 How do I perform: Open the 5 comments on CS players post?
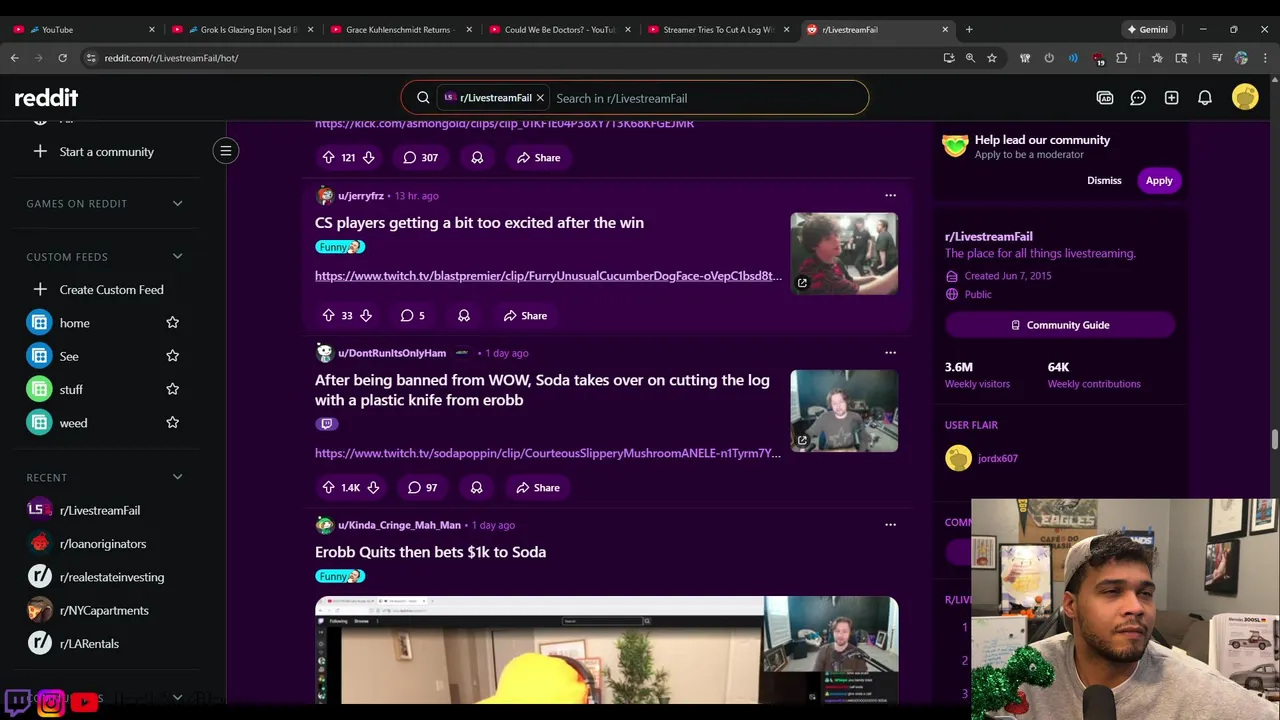(413, 315)
